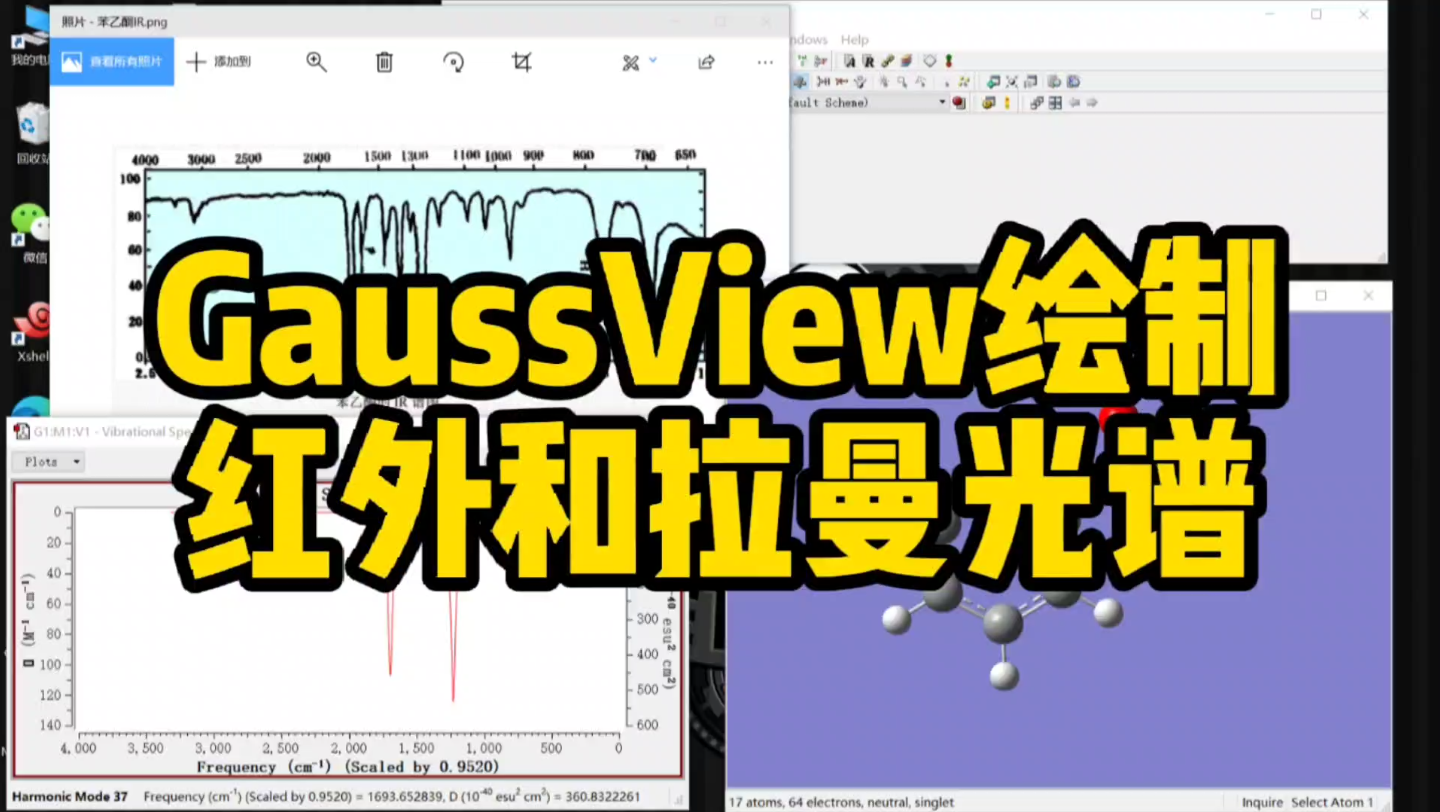Click the diamond-shaped icon in GaussView toolbar

[x=930, y=61]
